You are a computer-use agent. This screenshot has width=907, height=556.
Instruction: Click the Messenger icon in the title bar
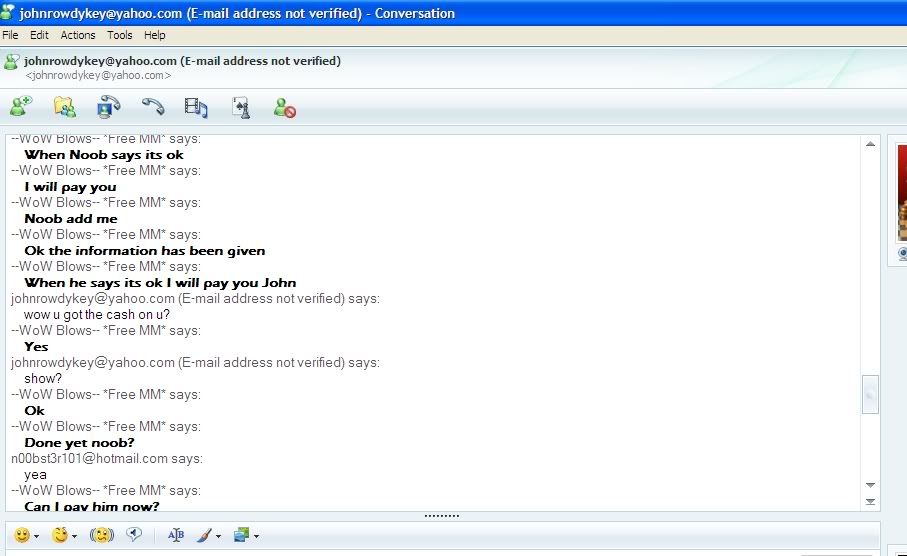7,12
